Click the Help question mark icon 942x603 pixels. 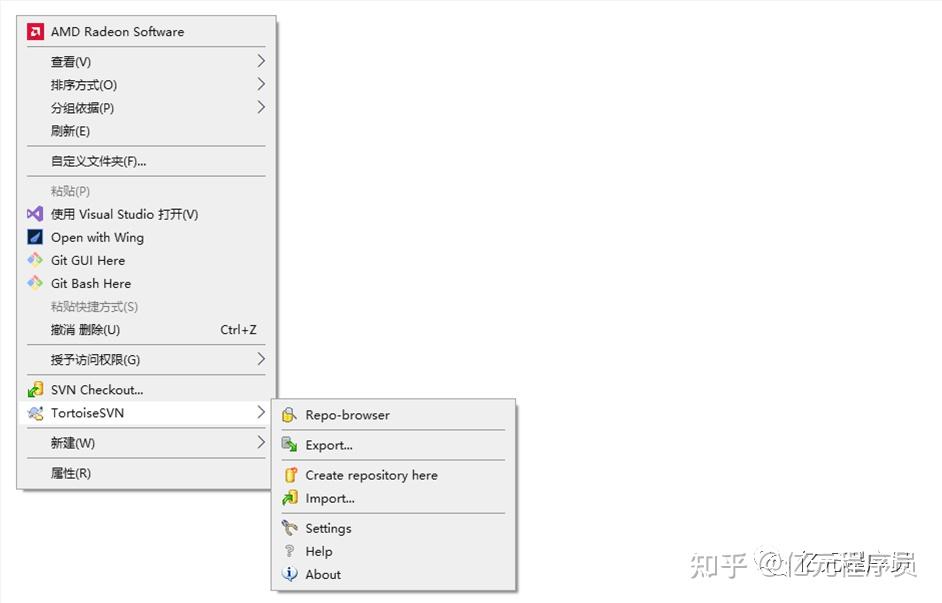pos(289,551)
